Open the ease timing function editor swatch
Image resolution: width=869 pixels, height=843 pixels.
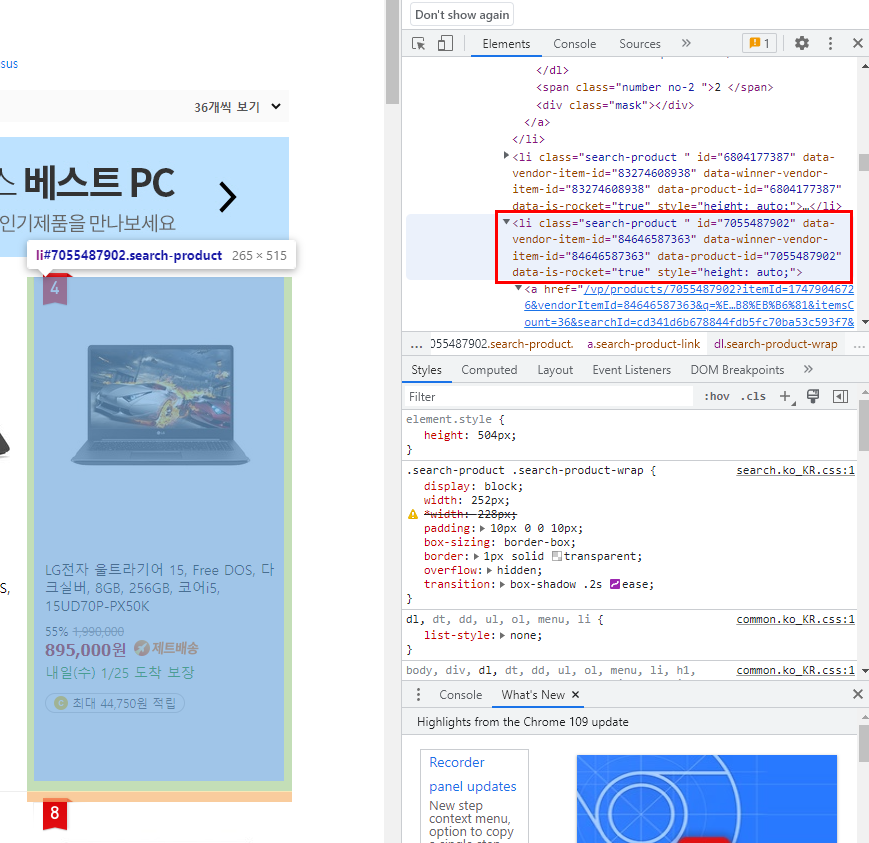[615, 584]
